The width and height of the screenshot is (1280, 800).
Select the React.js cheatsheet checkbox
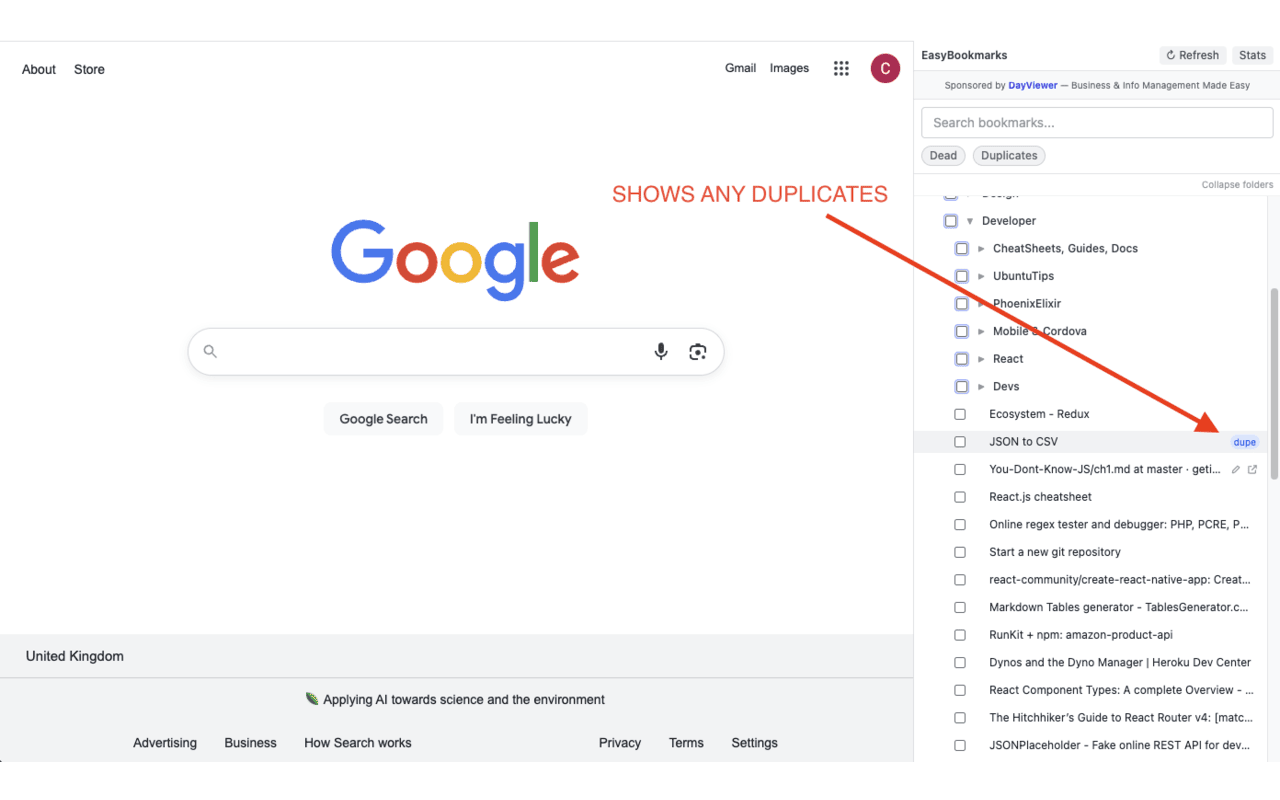point(960,497)
